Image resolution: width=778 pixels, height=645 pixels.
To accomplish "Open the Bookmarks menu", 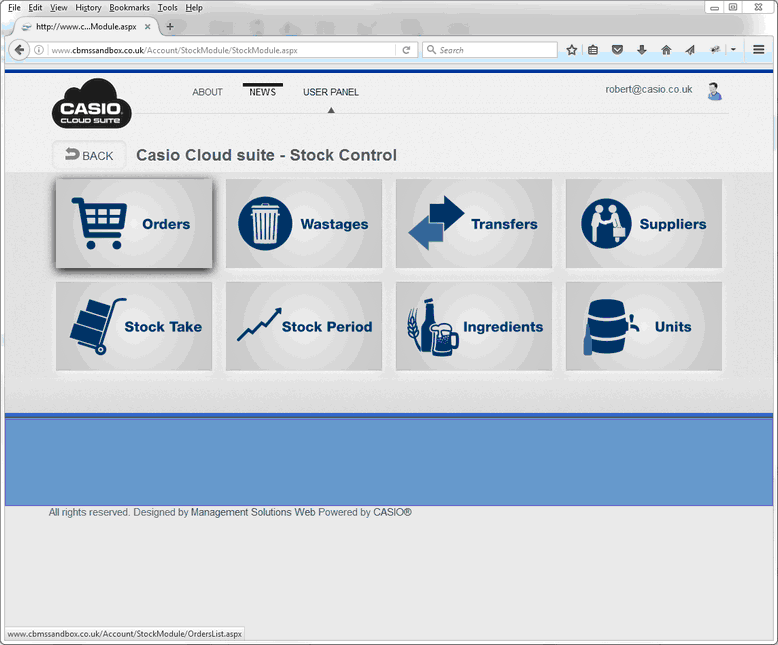I will pyautogui.click(x=129, y=7).
